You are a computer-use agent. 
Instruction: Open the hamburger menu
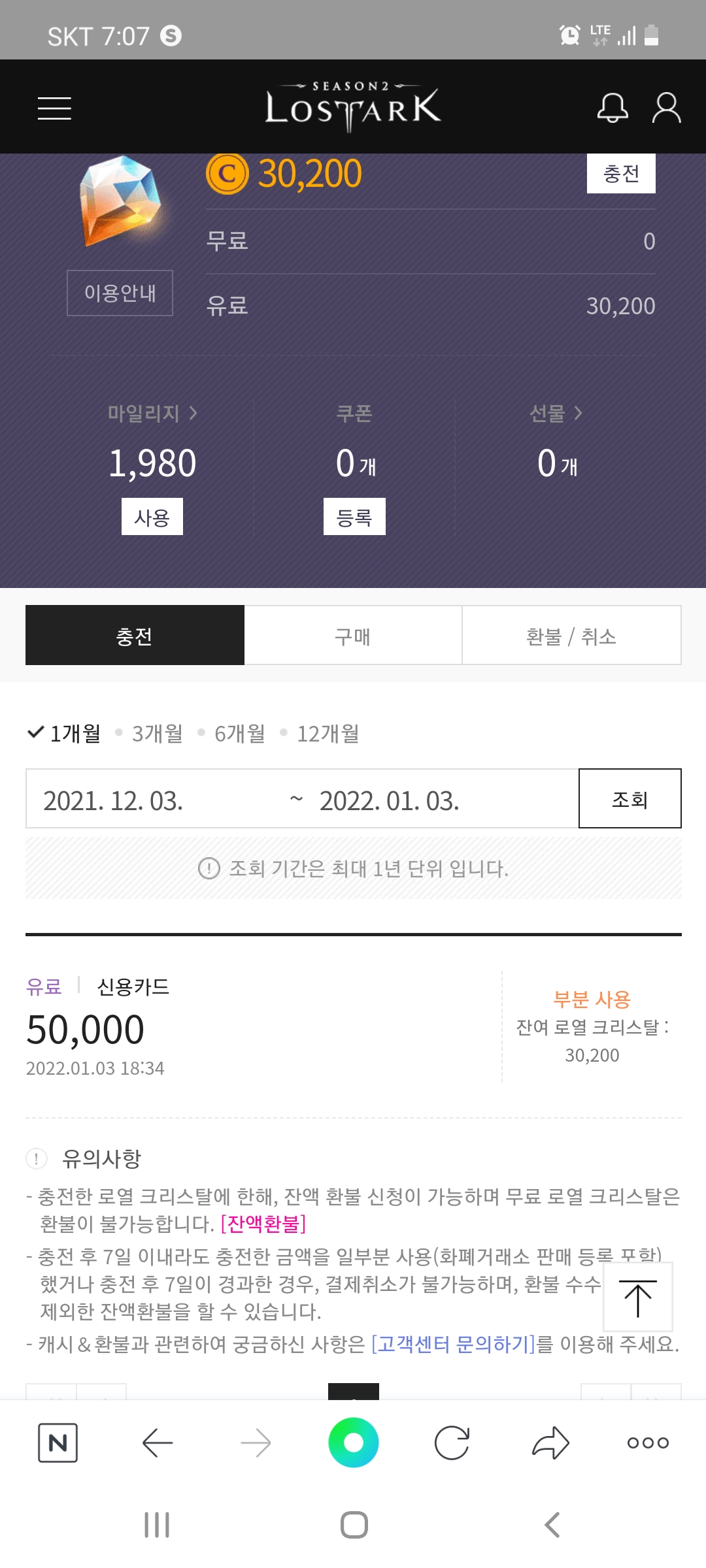pos(54,108)
